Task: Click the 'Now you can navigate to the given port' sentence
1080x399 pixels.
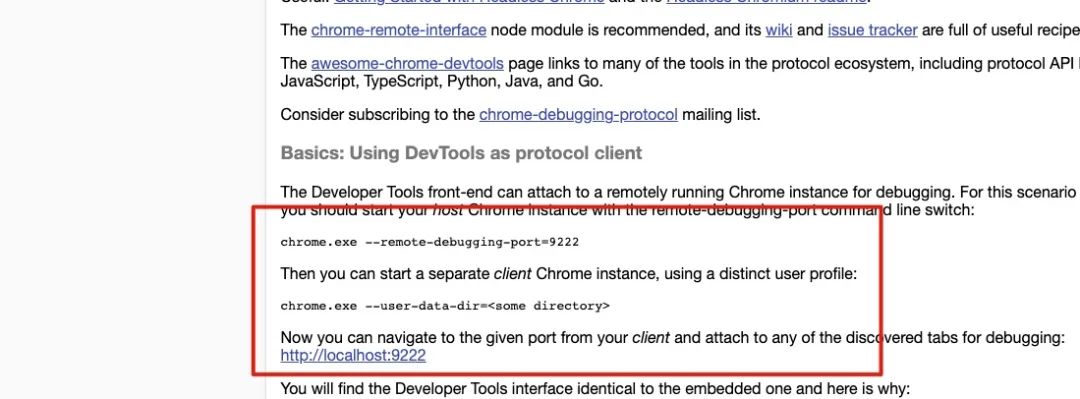Action: [x=673, y=338]
